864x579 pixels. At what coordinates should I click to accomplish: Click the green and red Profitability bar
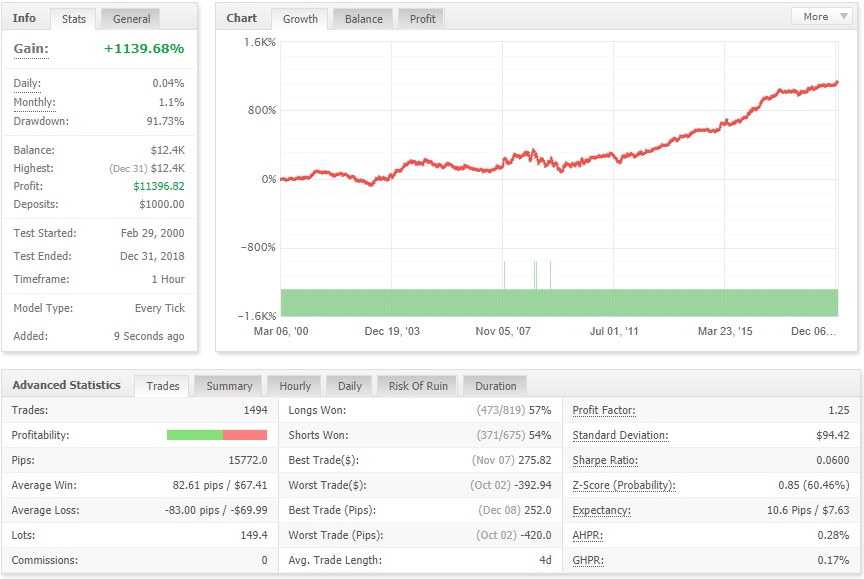tap(217, 435)
